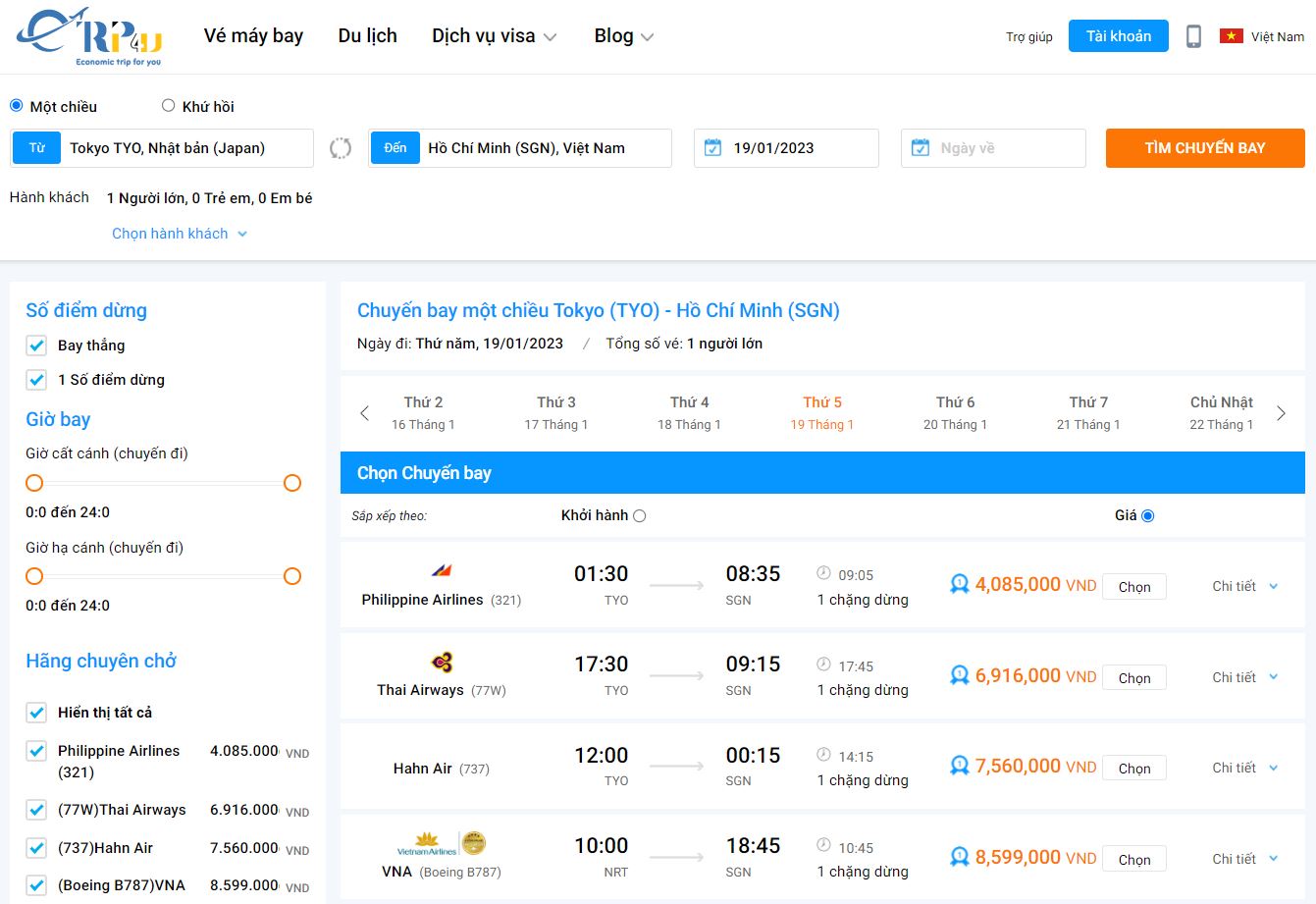1316x904 pixels.
Task: Click the route swap icon between From and To
Action: coord(340,147)
